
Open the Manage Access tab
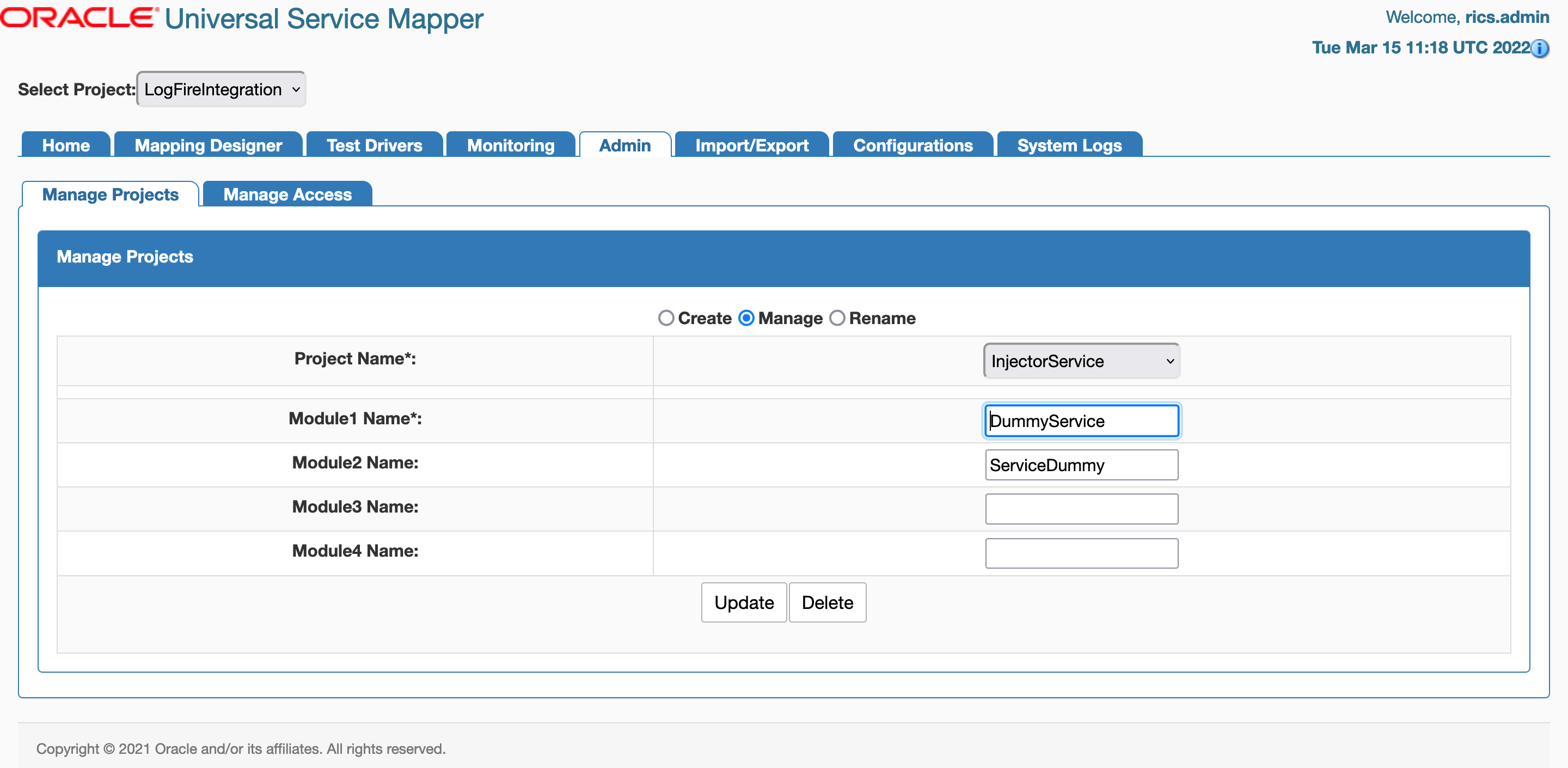point(287,194)
